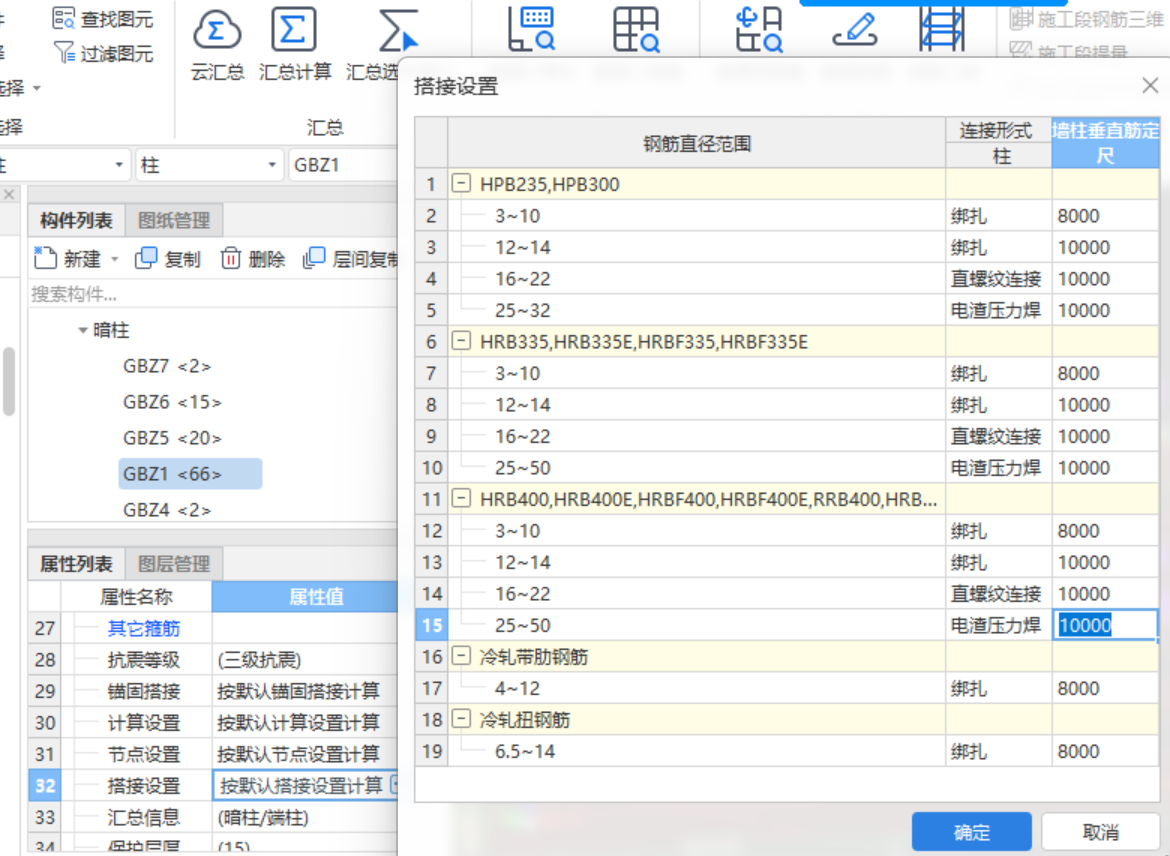Click the 云汇总 cloud summary icon
Viewport: 1170px width, 856px height.
click(217, 31)
